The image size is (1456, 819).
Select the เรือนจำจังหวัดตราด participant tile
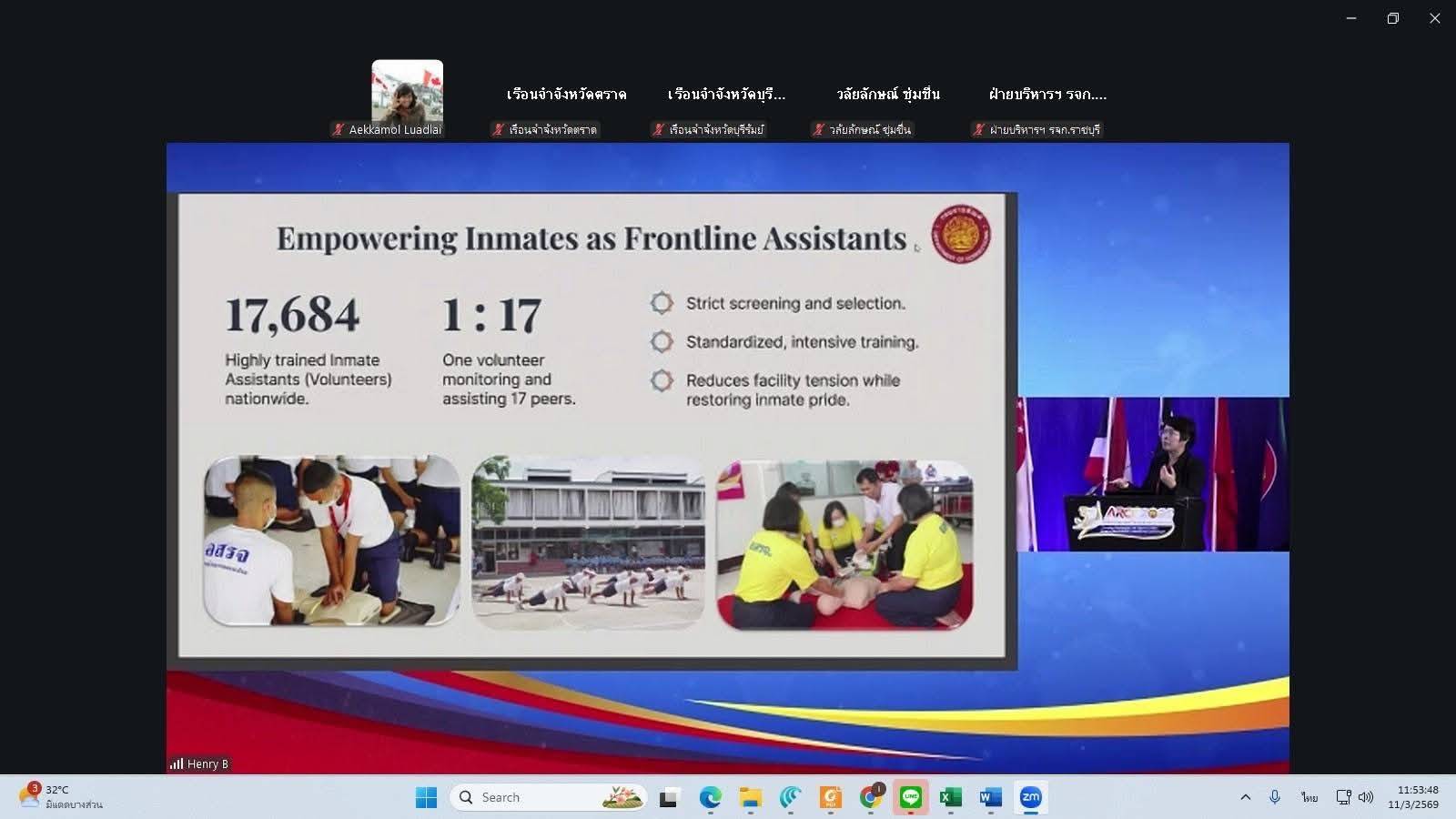click(x=566, y=95)
